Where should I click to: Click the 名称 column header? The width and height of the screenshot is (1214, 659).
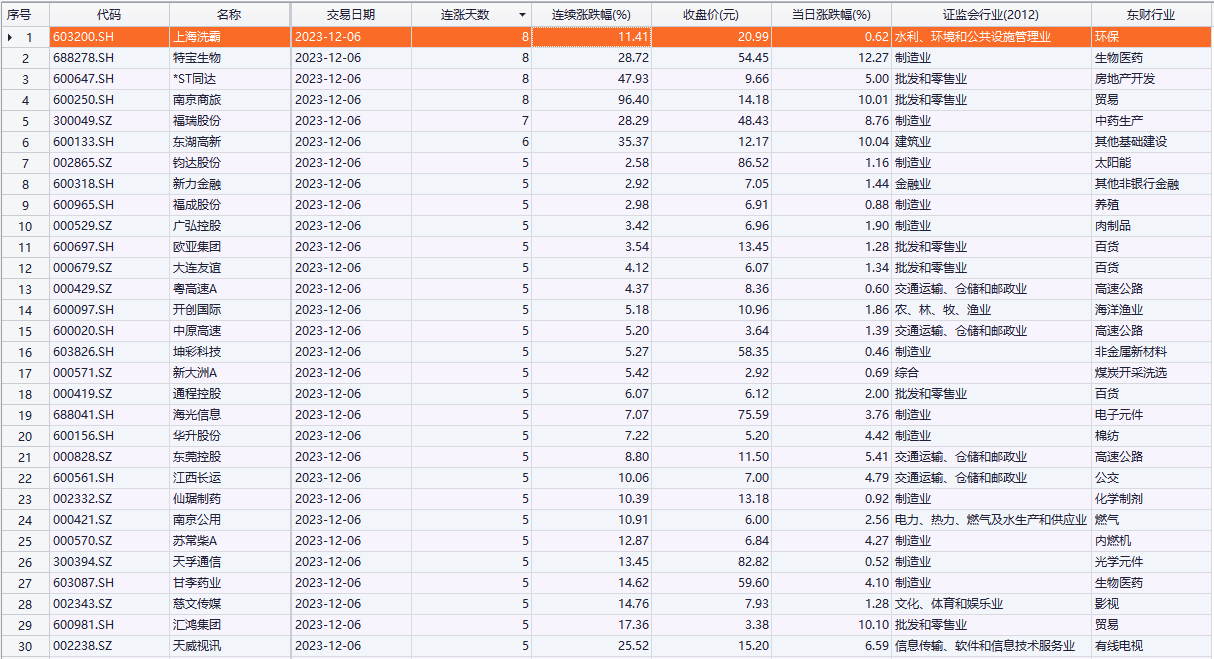pyautogui.click(x=229, y=15)
